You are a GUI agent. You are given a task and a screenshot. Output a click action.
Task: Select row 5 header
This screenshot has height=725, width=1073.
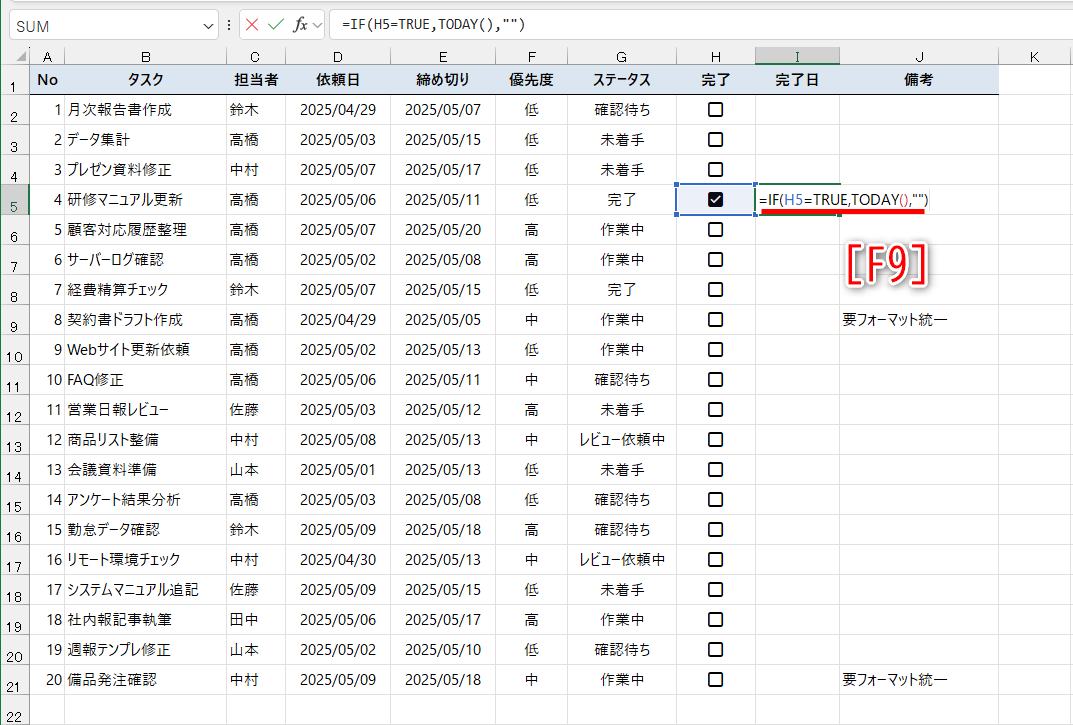click(x=14, y=200)
